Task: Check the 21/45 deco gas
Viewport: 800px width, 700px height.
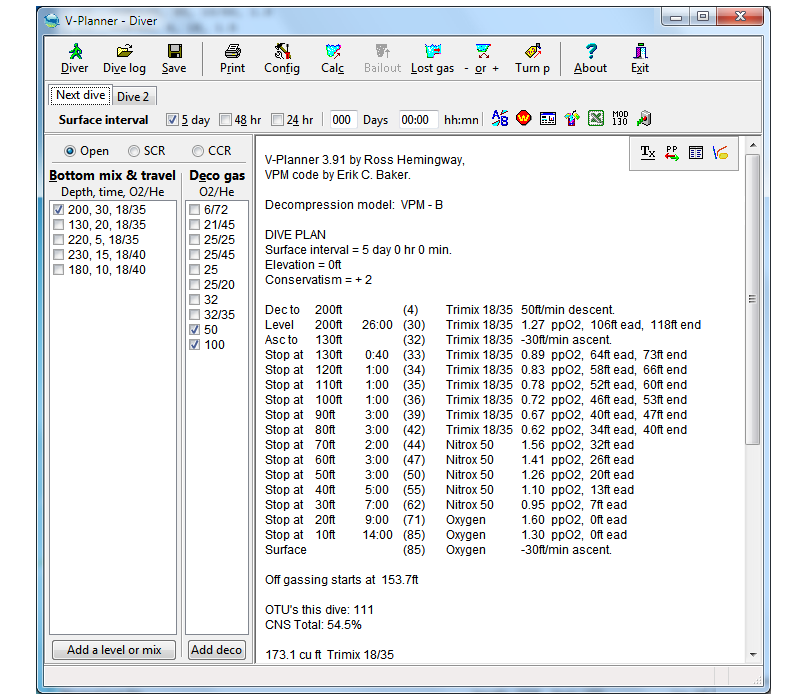Action: 194,224
